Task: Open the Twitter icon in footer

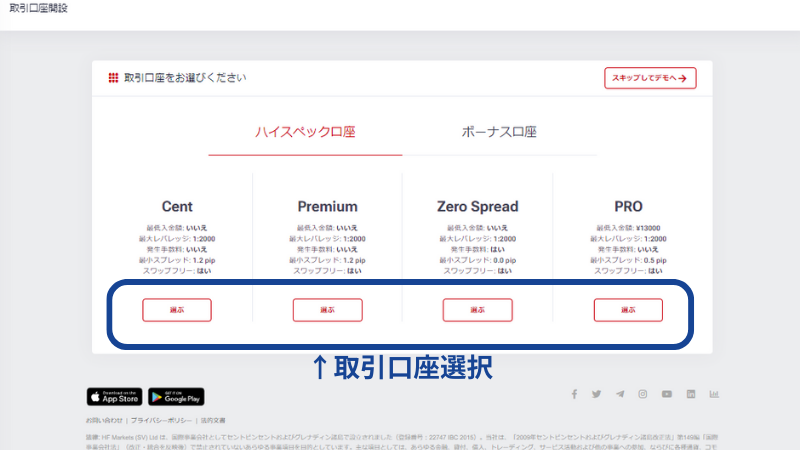Action: 597,394
